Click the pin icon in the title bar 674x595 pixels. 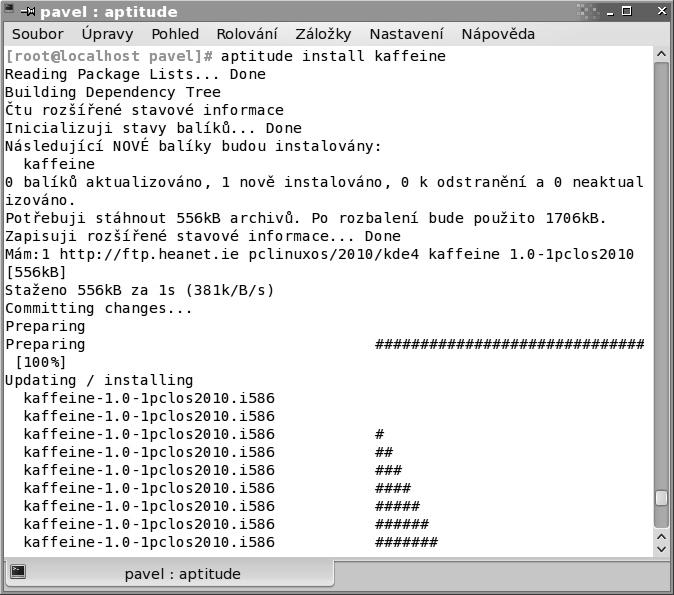tap(28, 12)
